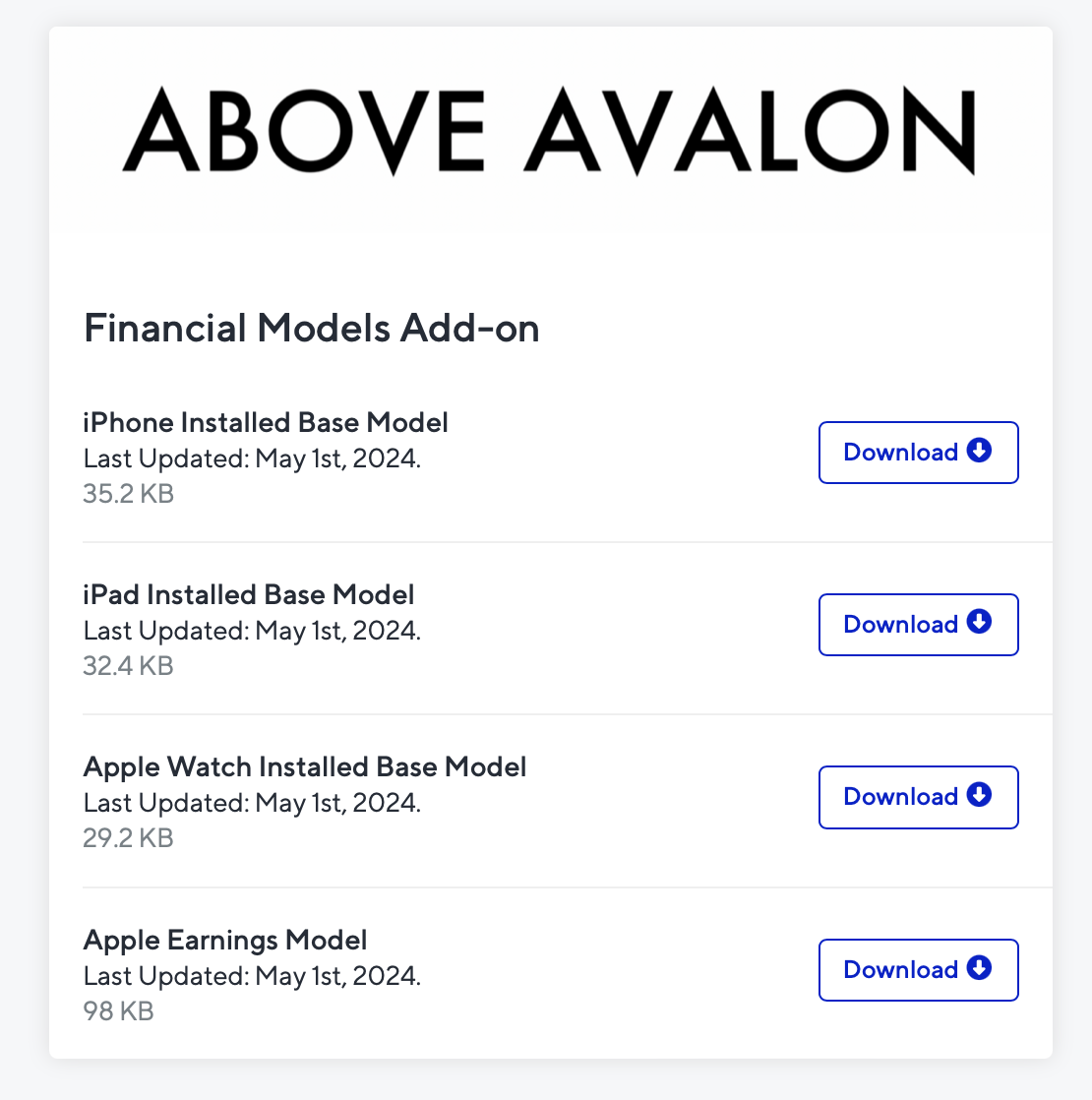Click the 29.2 KB file size text
The image size is (1092, 1100).
point(128,837)
